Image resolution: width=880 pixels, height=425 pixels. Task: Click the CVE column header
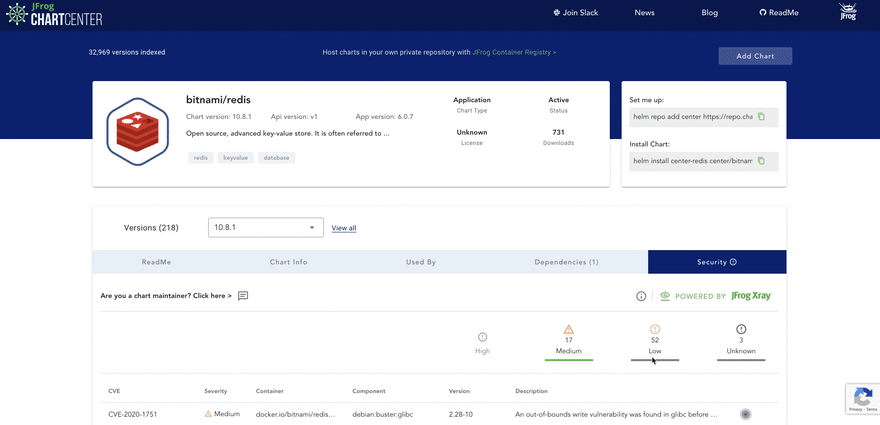tap(114, 391)
